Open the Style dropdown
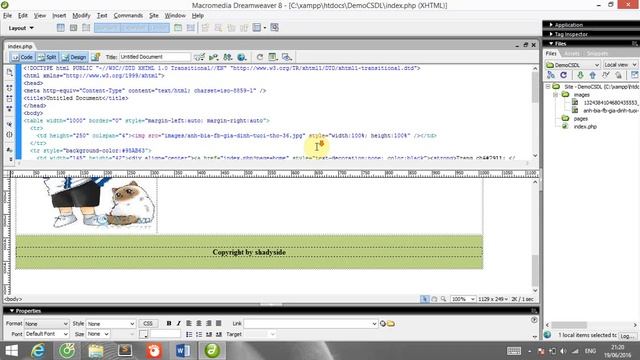Screen dimensions: 640x360 click(111, 324)
